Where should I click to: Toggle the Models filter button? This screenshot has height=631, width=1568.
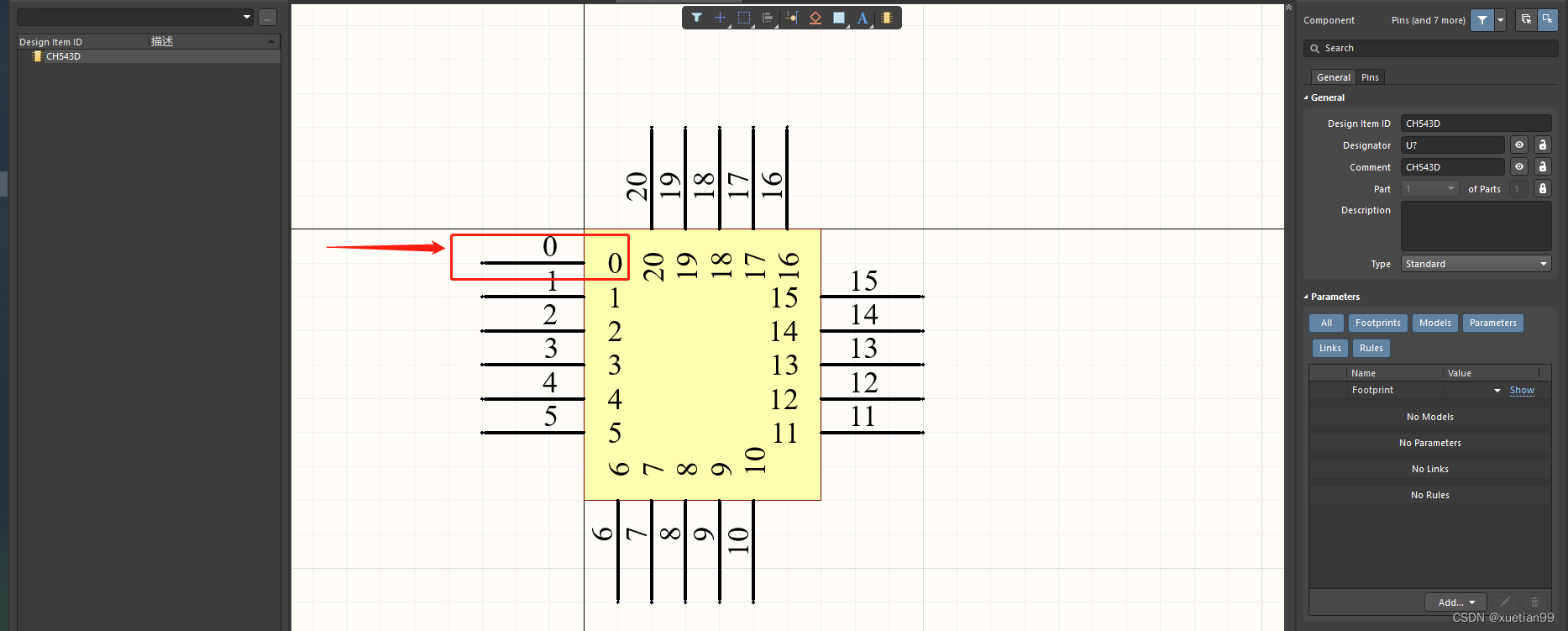[x=1434, y=323]
